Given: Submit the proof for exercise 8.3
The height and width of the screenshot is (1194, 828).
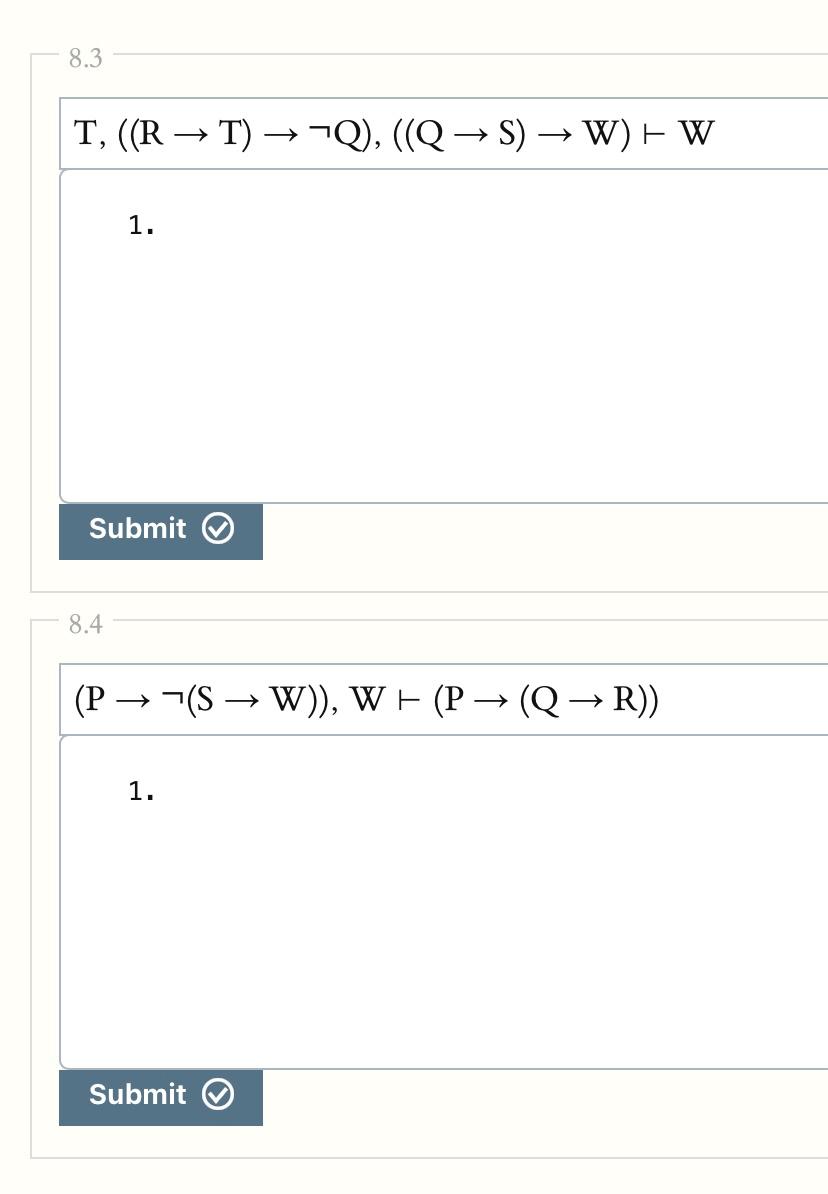Looking at the screenshot, I should [160, 529].
